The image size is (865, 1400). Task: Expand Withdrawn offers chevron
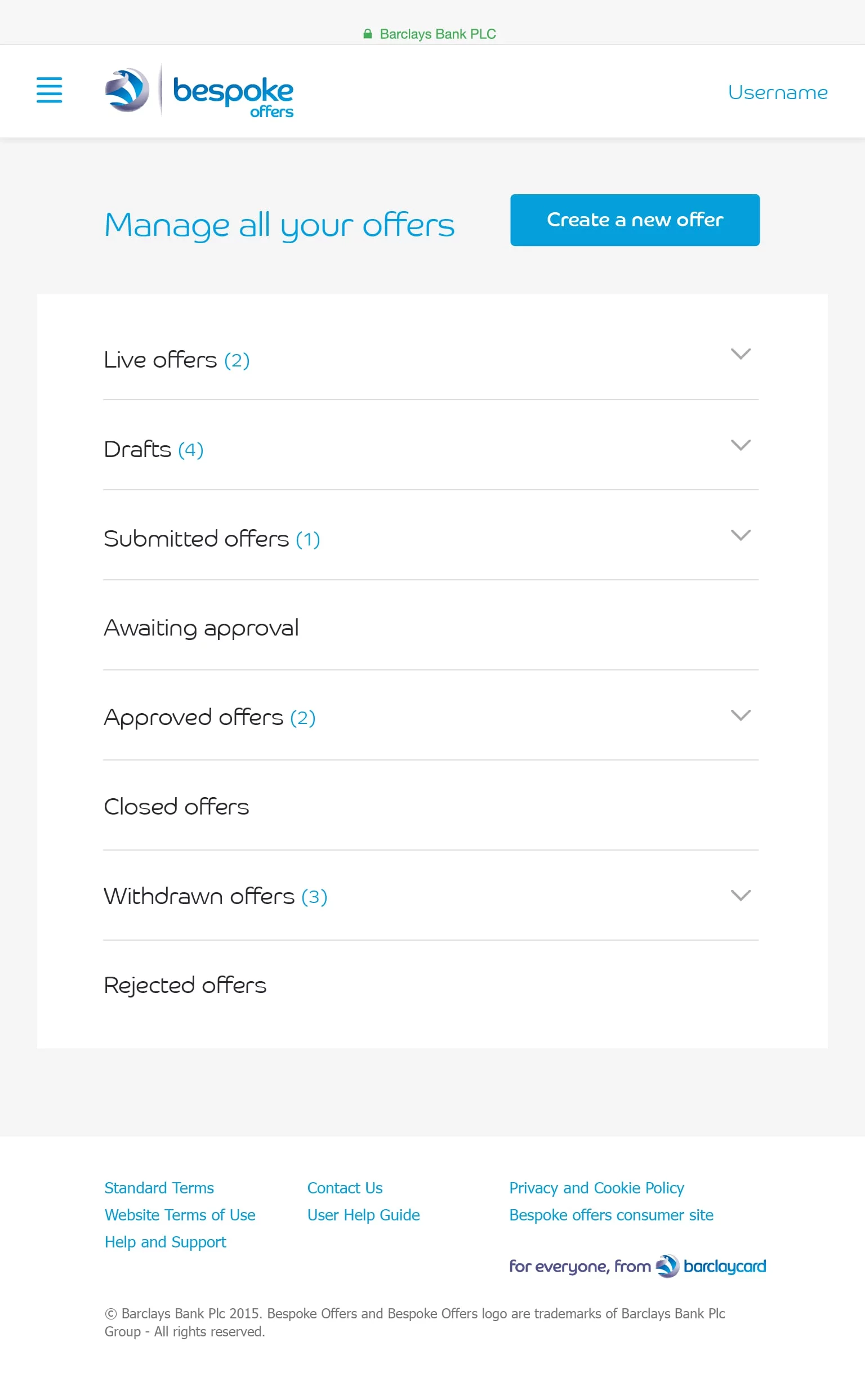point(741,896)
